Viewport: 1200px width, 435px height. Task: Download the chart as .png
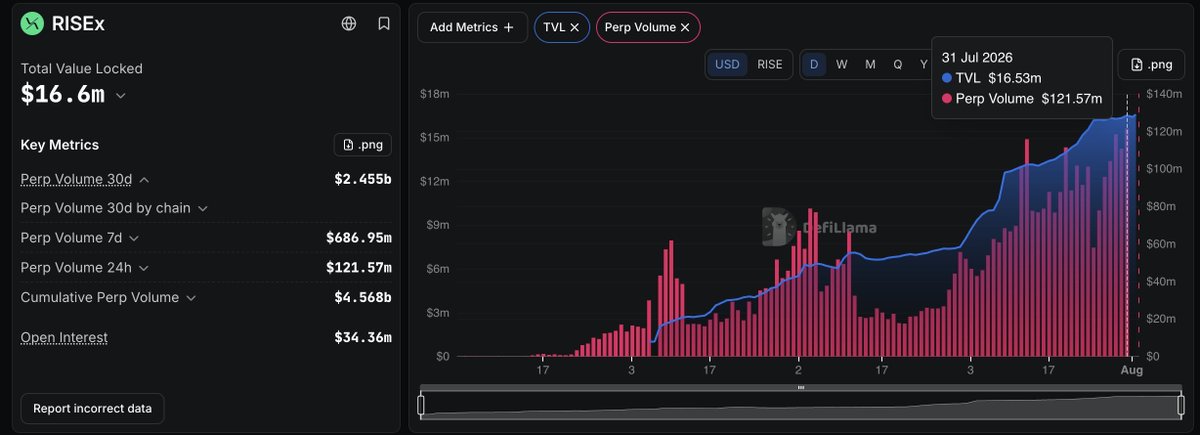click(1150, 64)
